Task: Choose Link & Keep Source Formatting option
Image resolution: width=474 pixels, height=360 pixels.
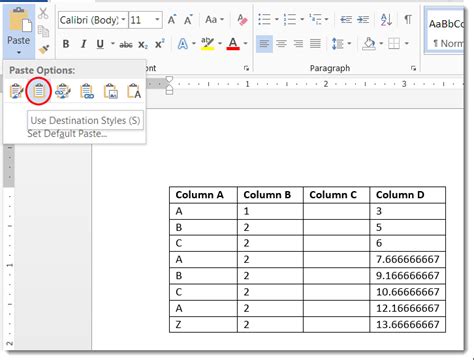Action: tap(63, 91)
